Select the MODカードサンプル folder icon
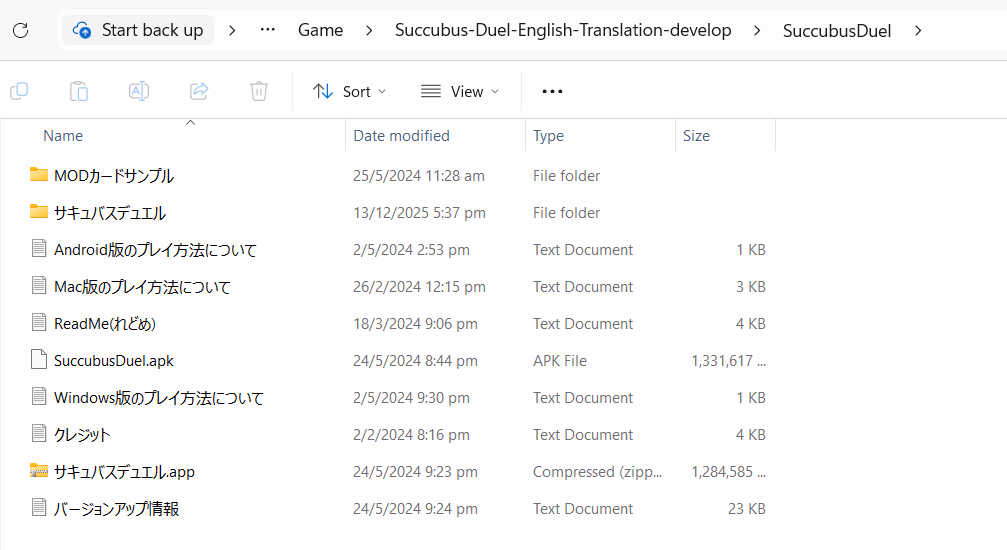 [39, 176]
